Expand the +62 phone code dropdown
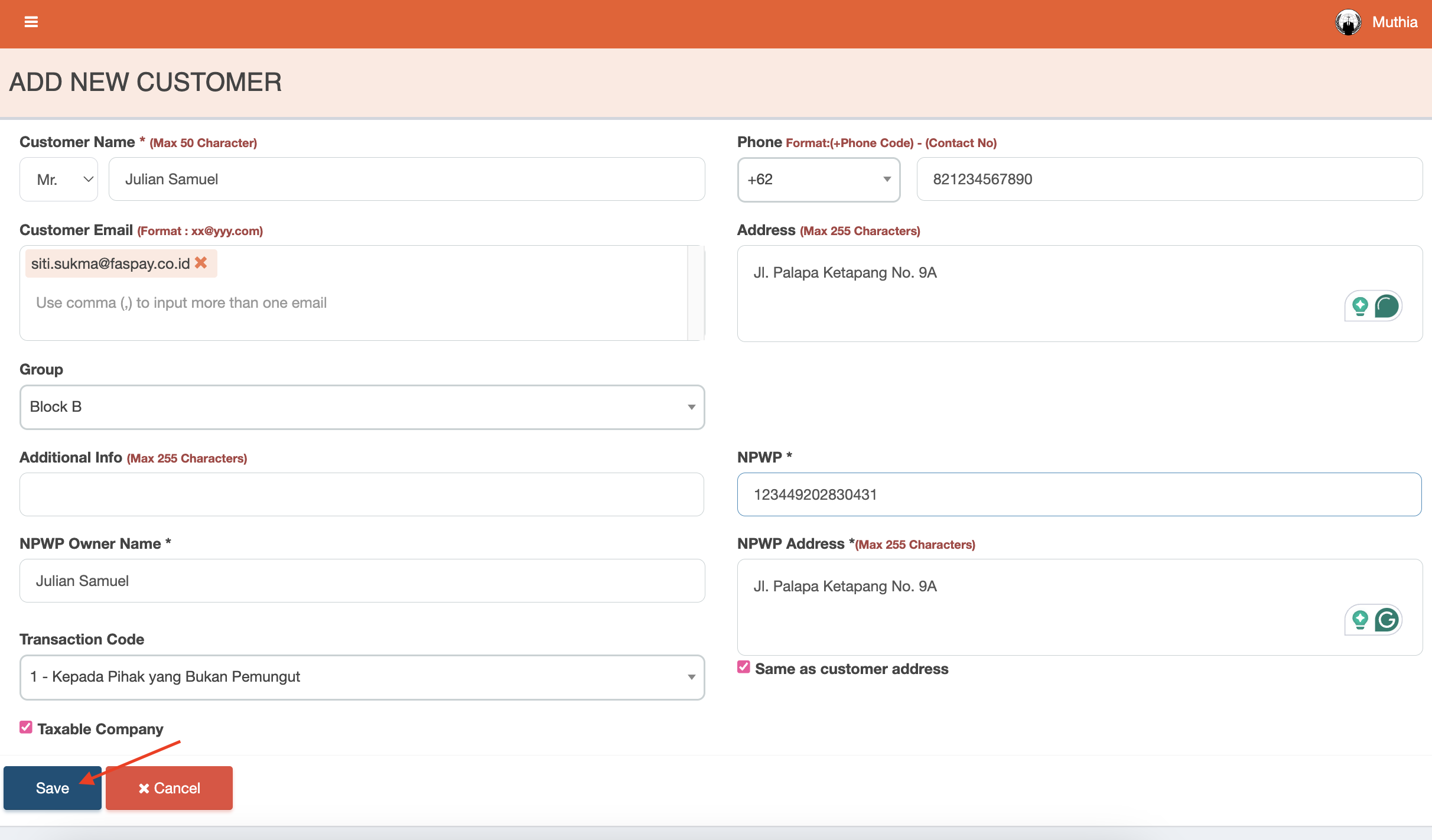Image resolution: width=1432 pixels, height=840 pixels. tap(818, 180)
